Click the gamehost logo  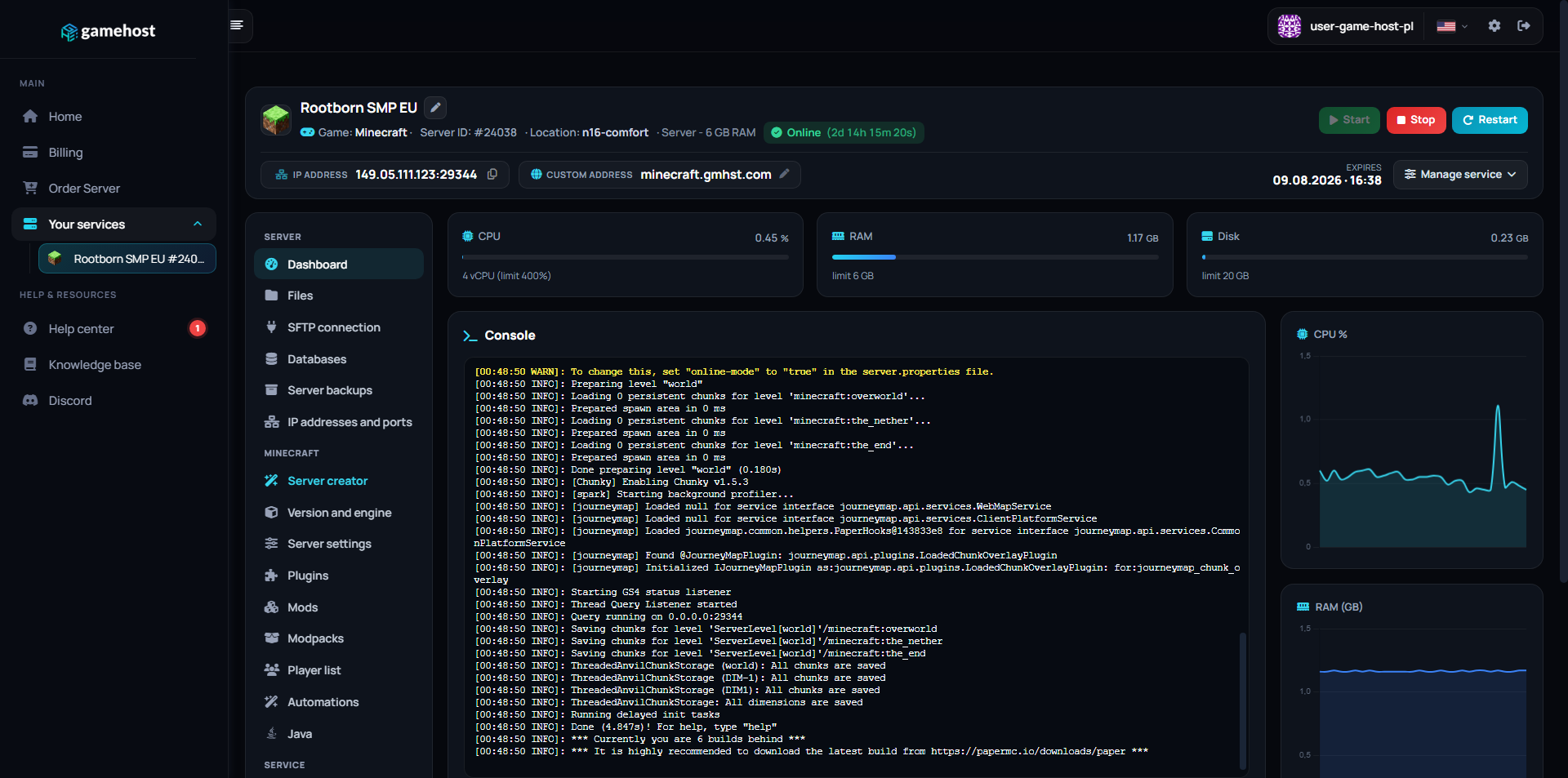pos(108,31)
